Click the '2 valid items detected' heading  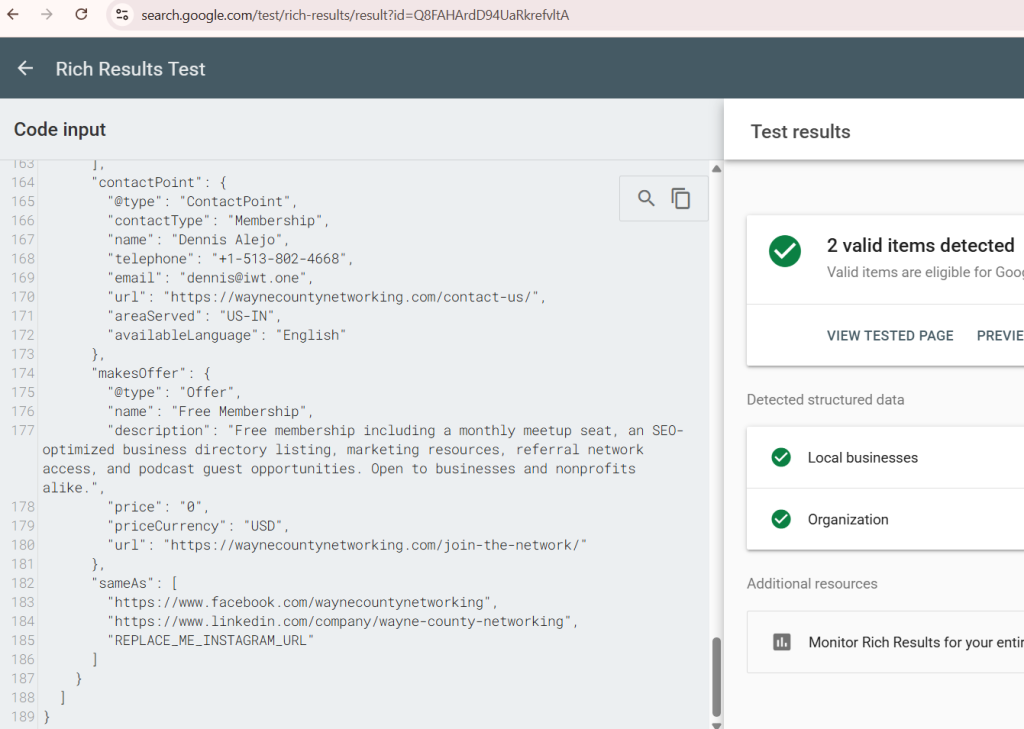pyautogui.click(x=920, y=246)
